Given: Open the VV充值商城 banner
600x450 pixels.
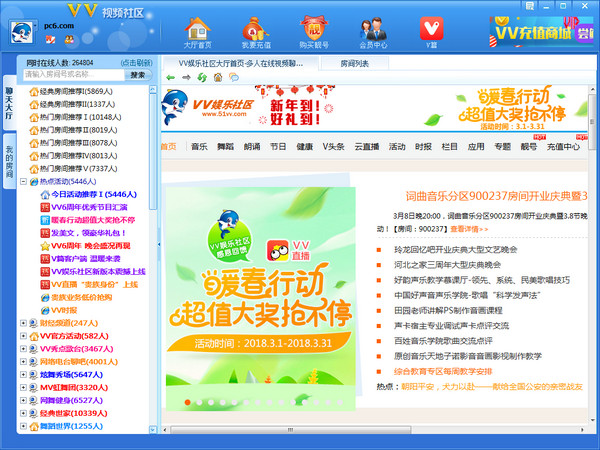Looking at the screenshot, I should coord(541,32).
